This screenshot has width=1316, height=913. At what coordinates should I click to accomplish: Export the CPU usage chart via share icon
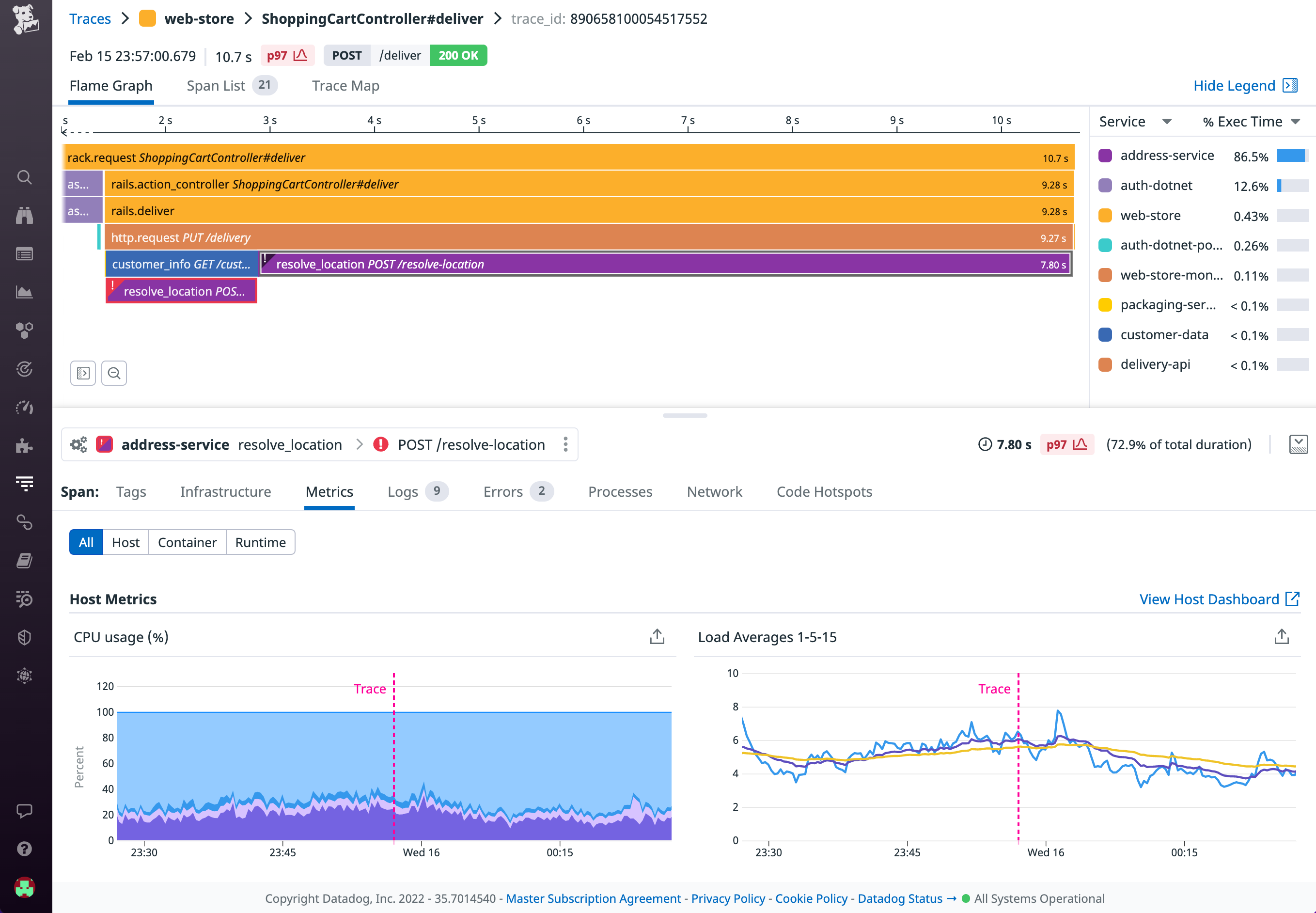657,636
